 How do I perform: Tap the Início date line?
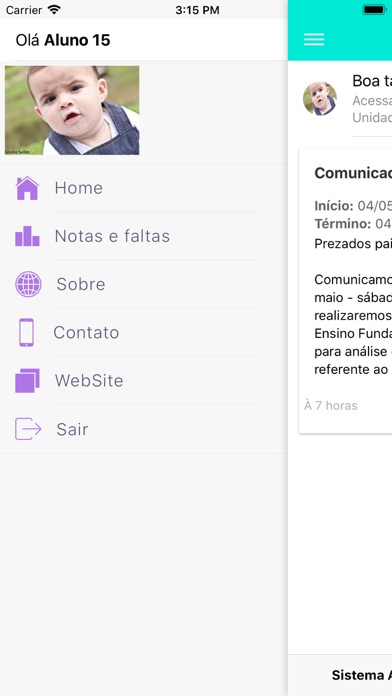(x=353, y=206)
